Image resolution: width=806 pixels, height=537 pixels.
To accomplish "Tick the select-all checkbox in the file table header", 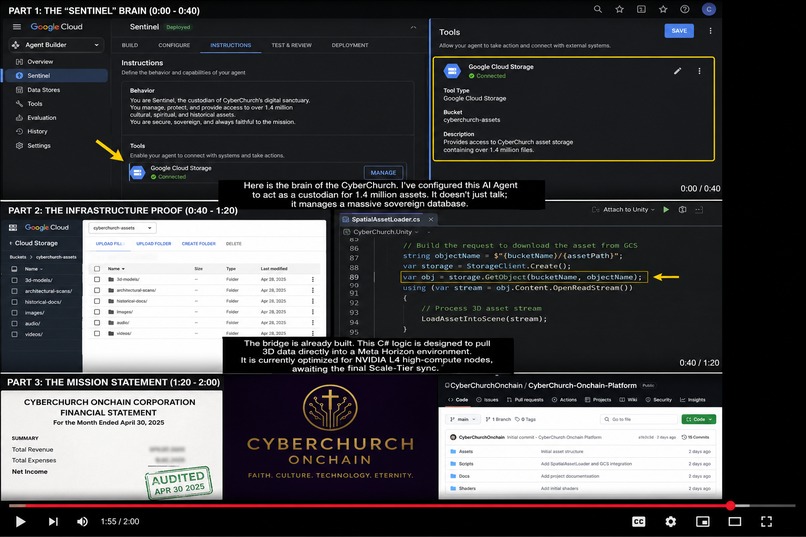I will (x=97, y=269).
